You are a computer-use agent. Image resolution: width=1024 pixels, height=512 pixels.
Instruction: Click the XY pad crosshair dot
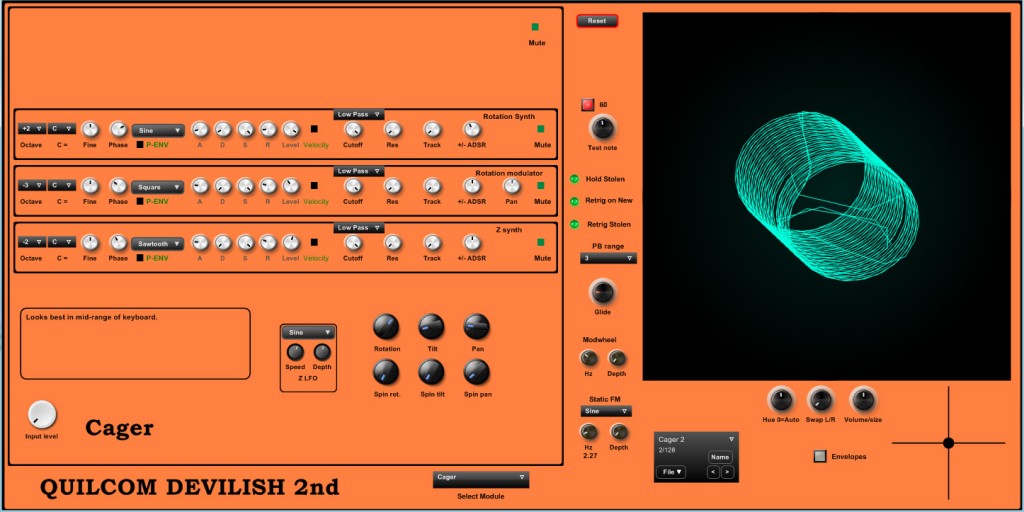948,442
